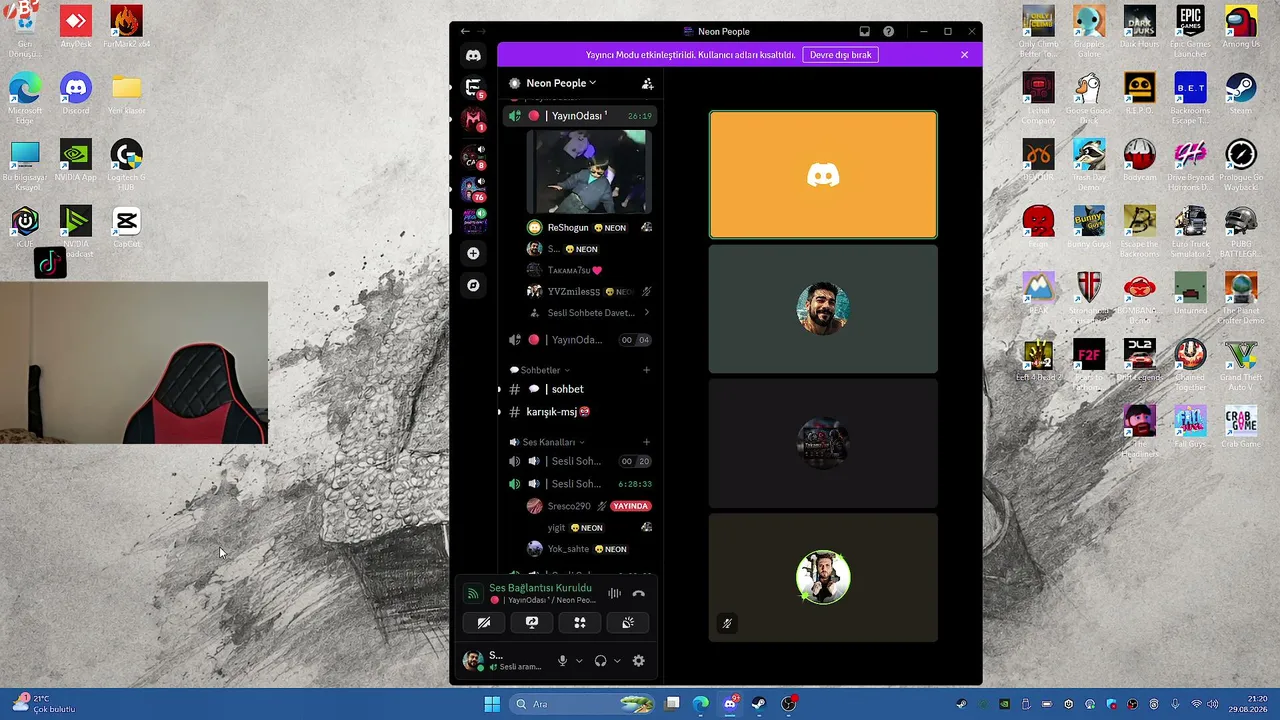The width and height of the screenshot is (1280, 720).
Task: Open Discord help icon in title bar
Action: (x=889, y=31)
